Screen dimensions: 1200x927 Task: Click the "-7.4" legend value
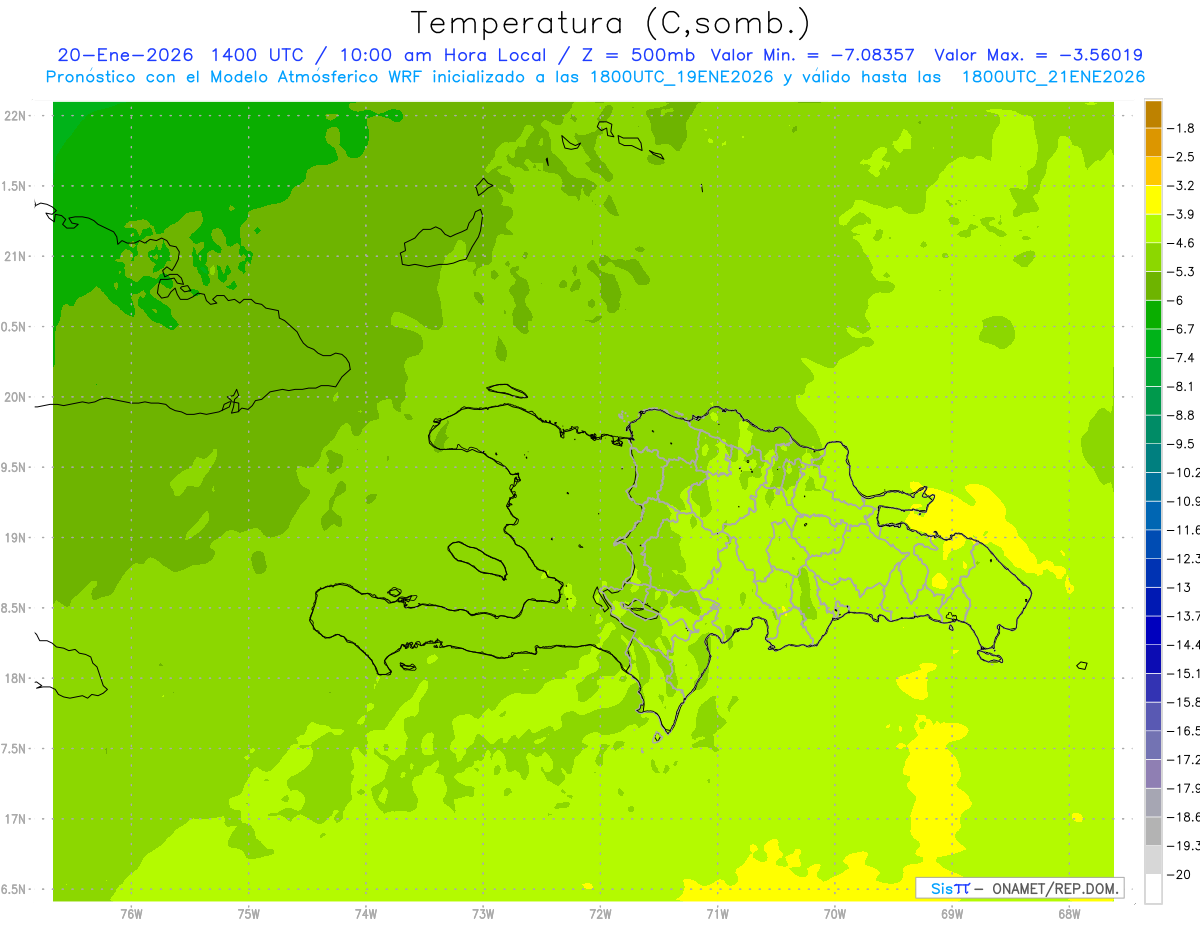click(x=1183, y=358)
